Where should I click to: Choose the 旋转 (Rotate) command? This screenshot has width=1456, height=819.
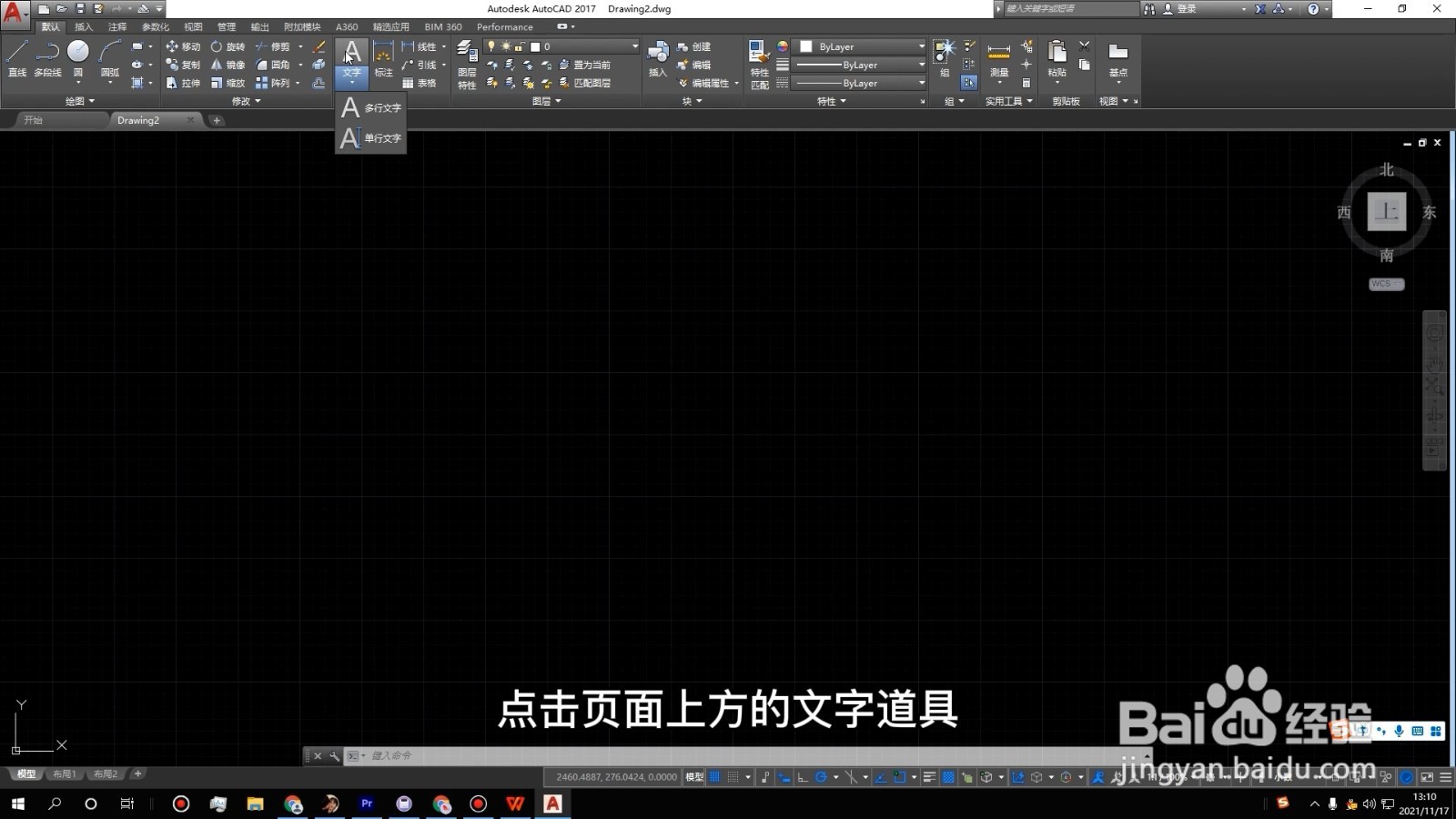(x=227, y=46)
